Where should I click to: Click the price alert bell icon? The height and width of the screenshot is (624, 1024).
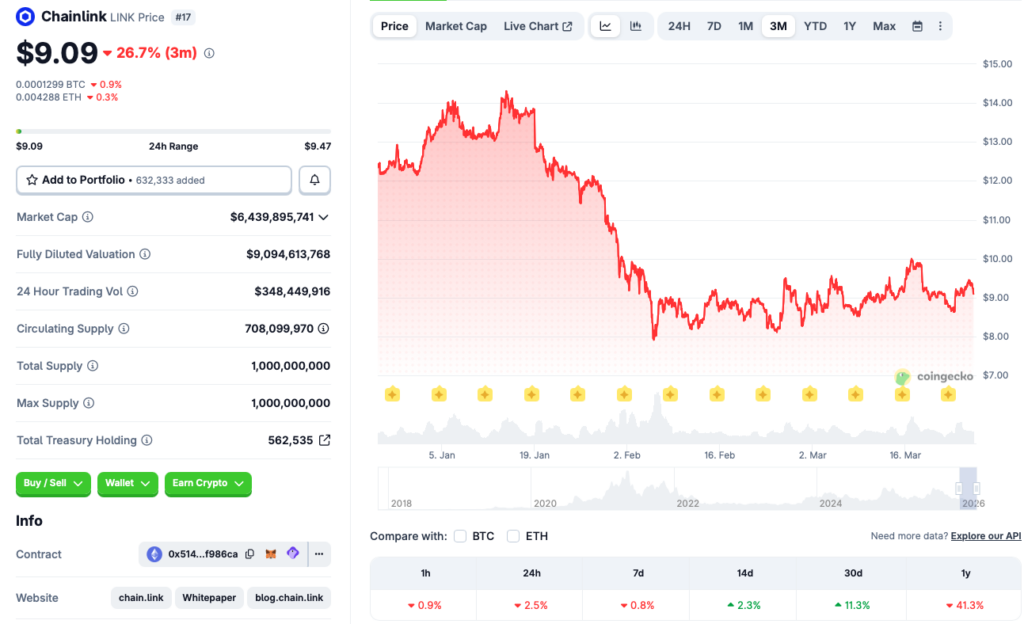315,180
